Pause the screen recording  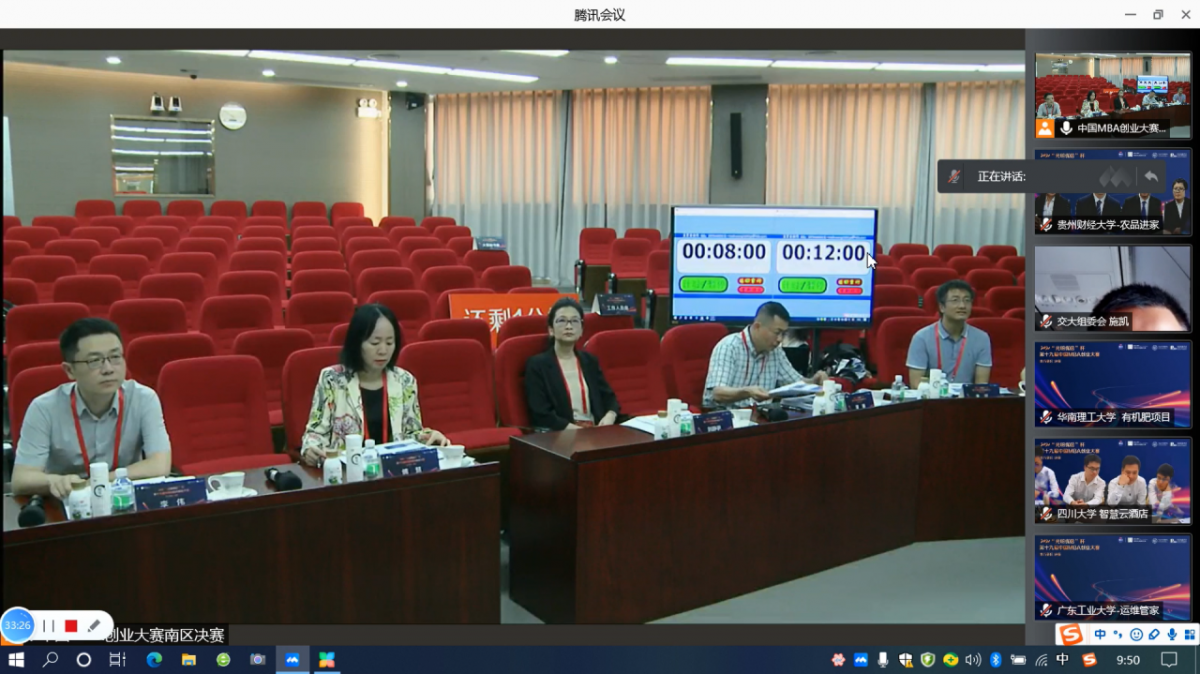(48, 626)
